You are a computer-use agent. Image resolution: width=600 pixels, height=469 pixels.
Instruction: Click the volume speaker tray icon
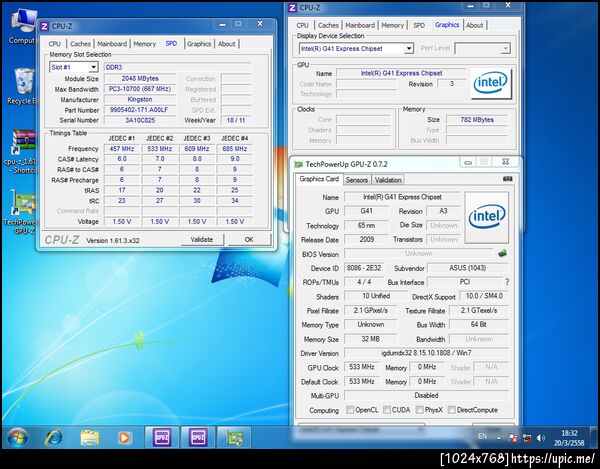tap(541, 438)
